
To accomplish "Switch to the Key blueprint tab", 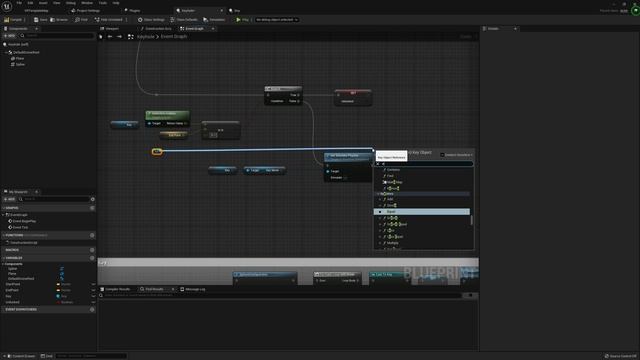I will [235, 11].
